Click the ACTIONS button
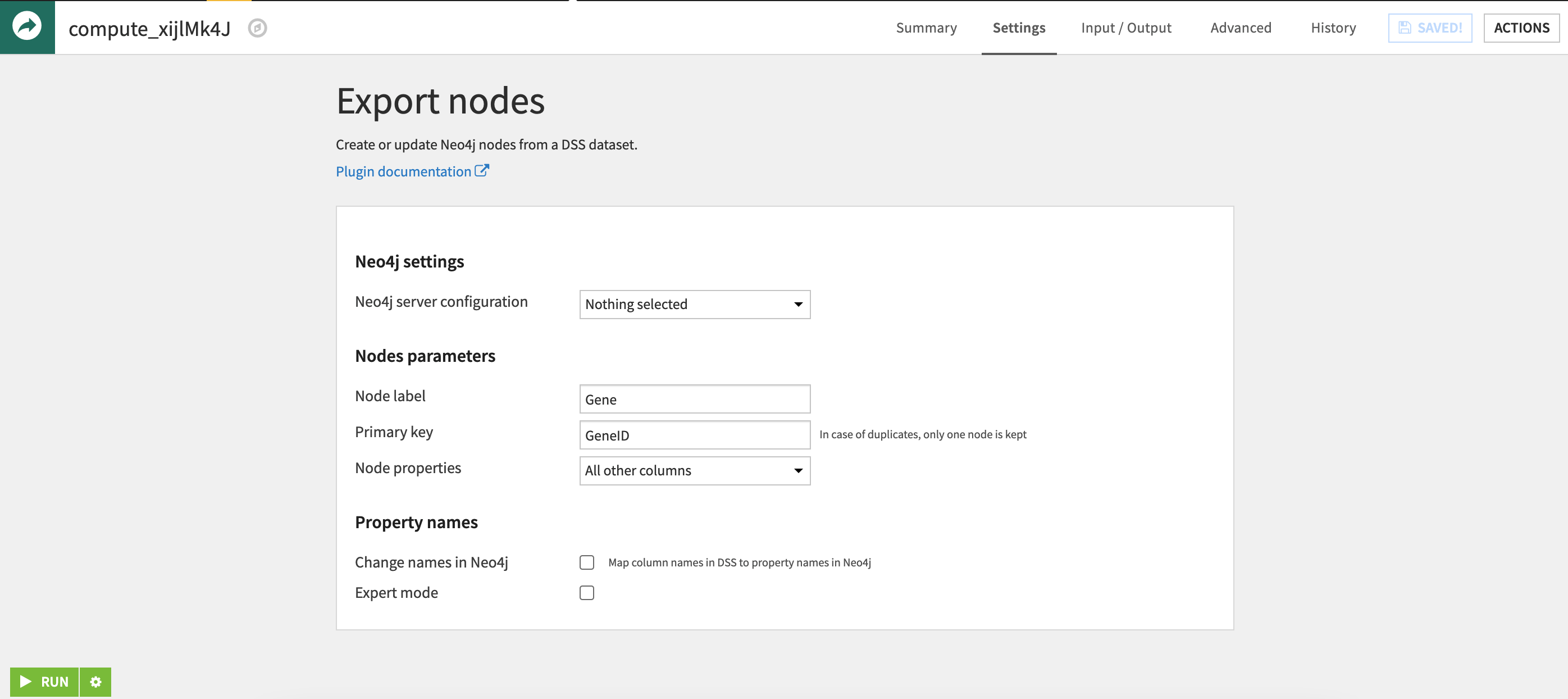 pos(1521,28)
